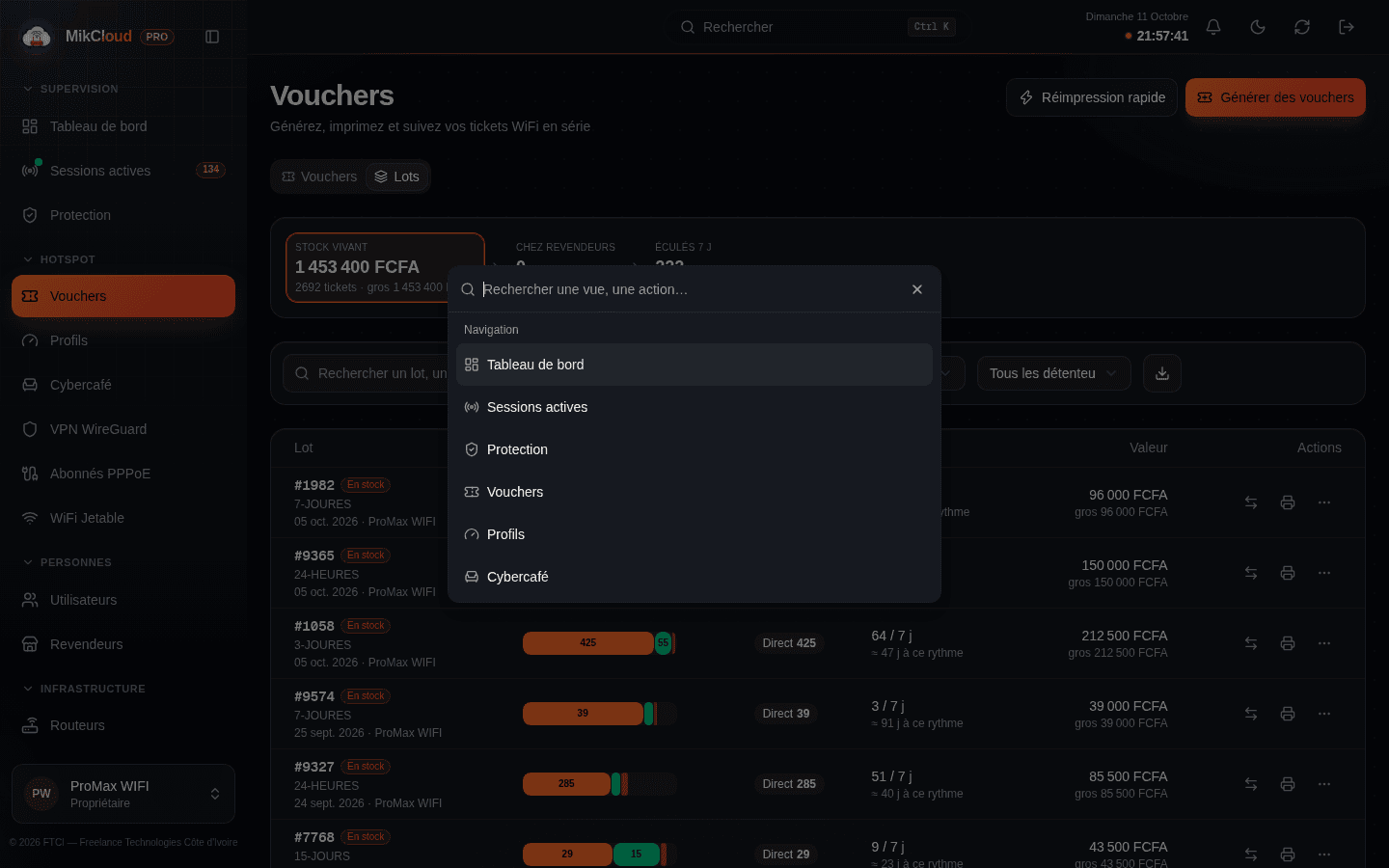
Task: Close the command palette with X
Action: pos(917,289)
